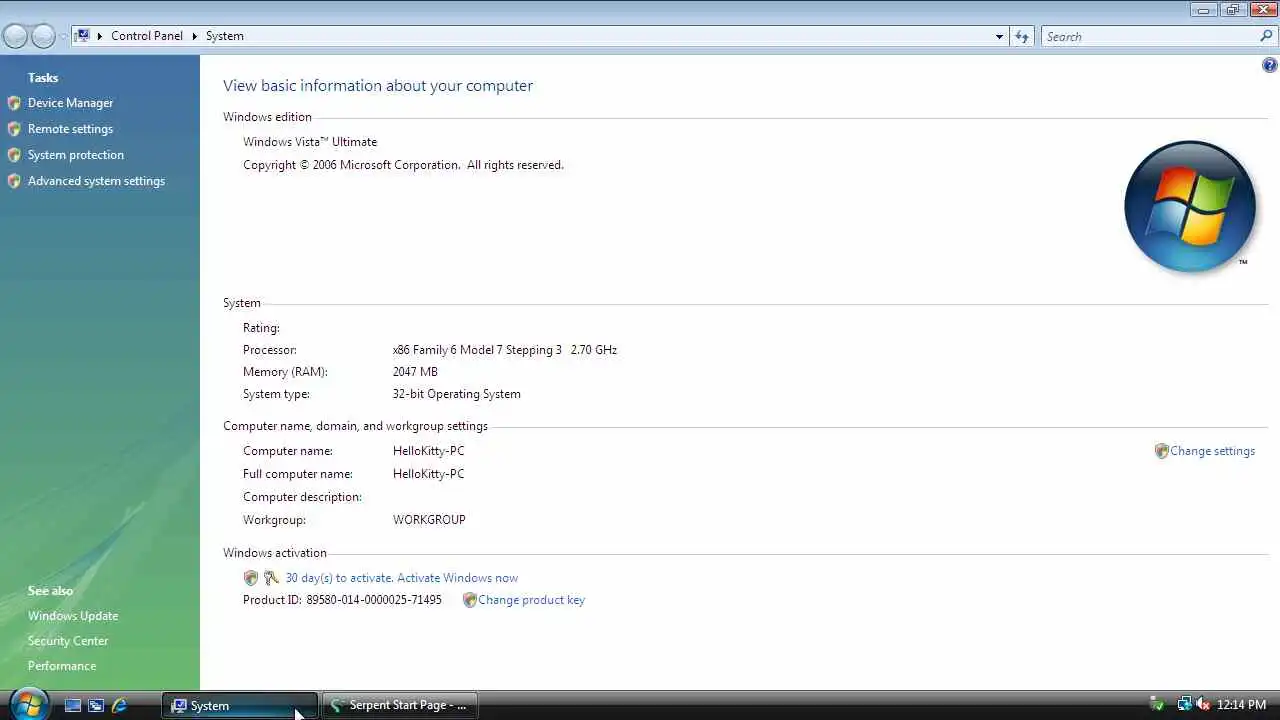This screenshot has height=720, width=1280.
Task: Click the green checkmark tray icon
Action: tap(1157, 705)
